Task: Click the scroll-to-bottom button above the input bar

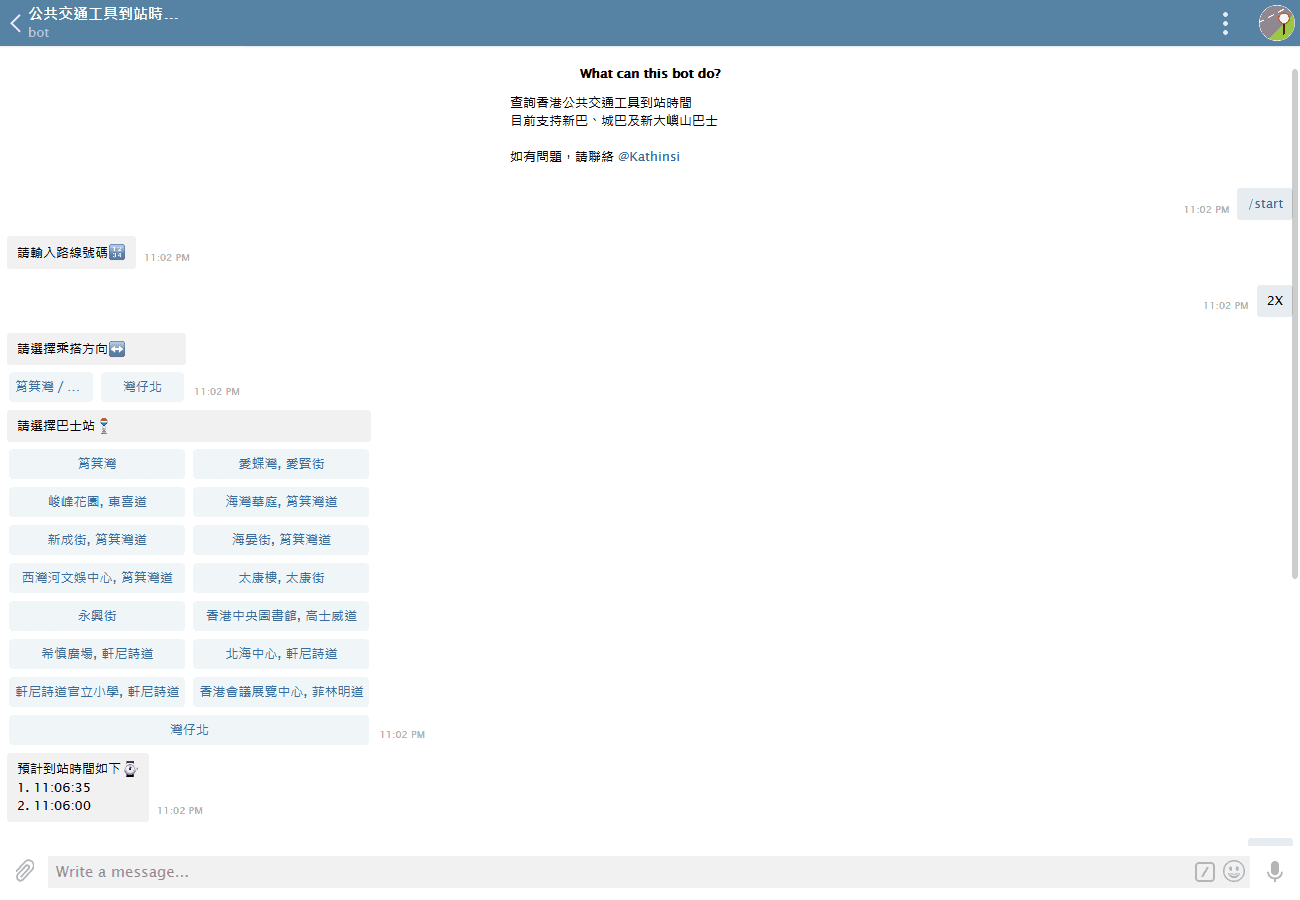Action: pyautogui.click(x=1270, y=845)
